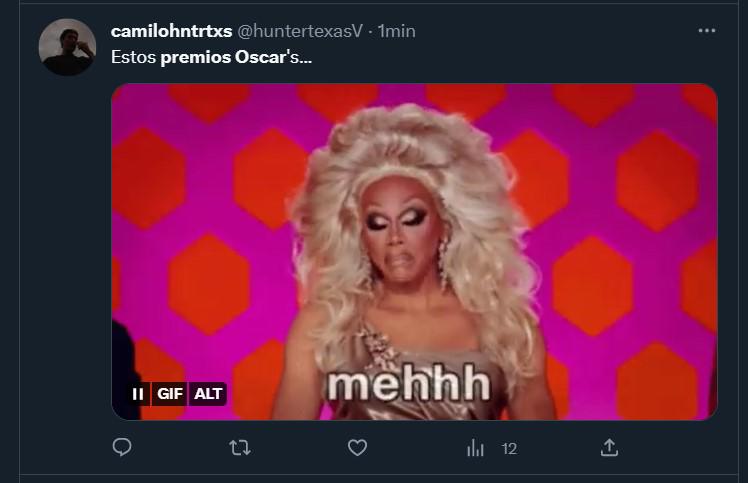Viewport: 748px width, 483px height.
Task: Retweet the Oscar's post
Action: click(x=239, y=448)
